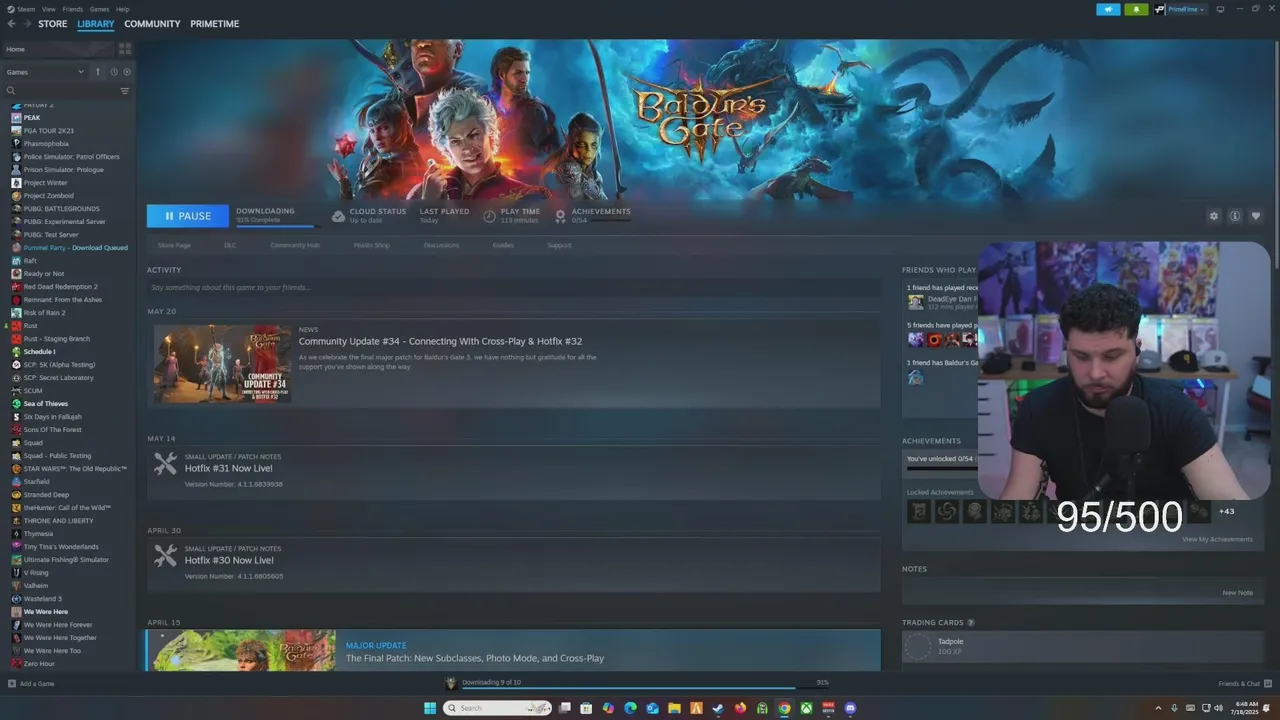Open the DLC link

coord(230,245)
